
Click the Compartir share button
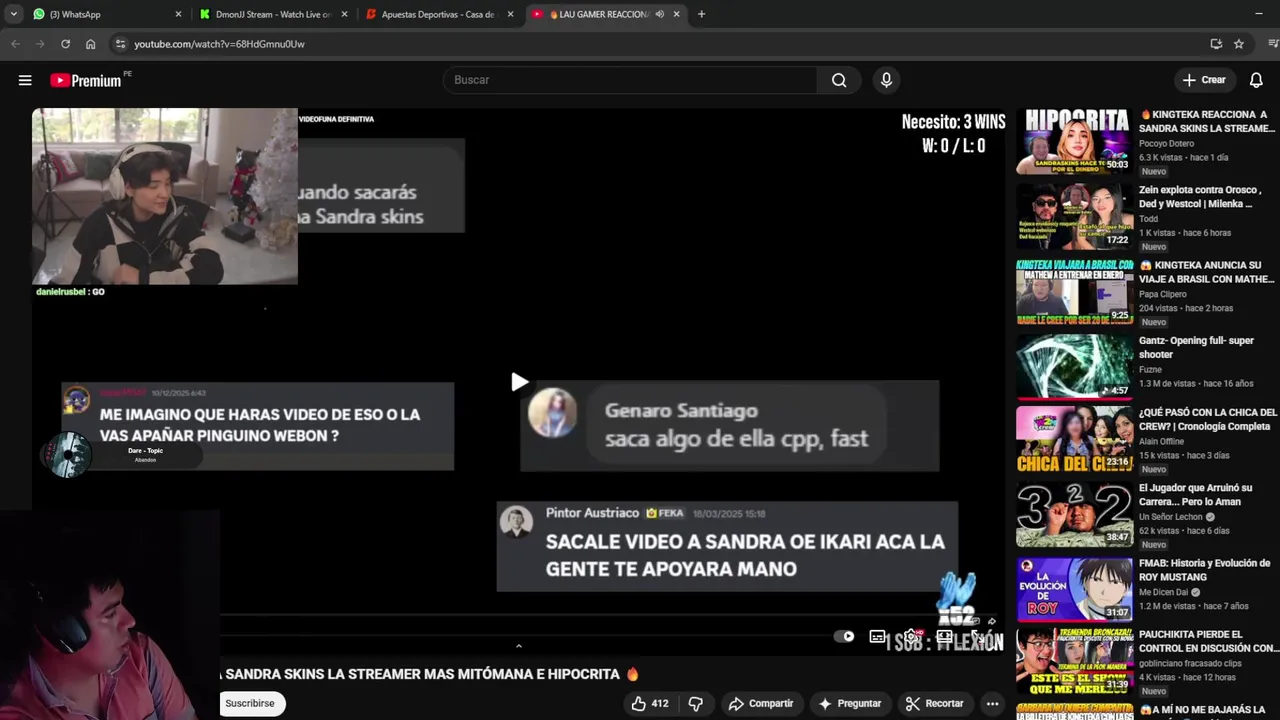[761, 703]
